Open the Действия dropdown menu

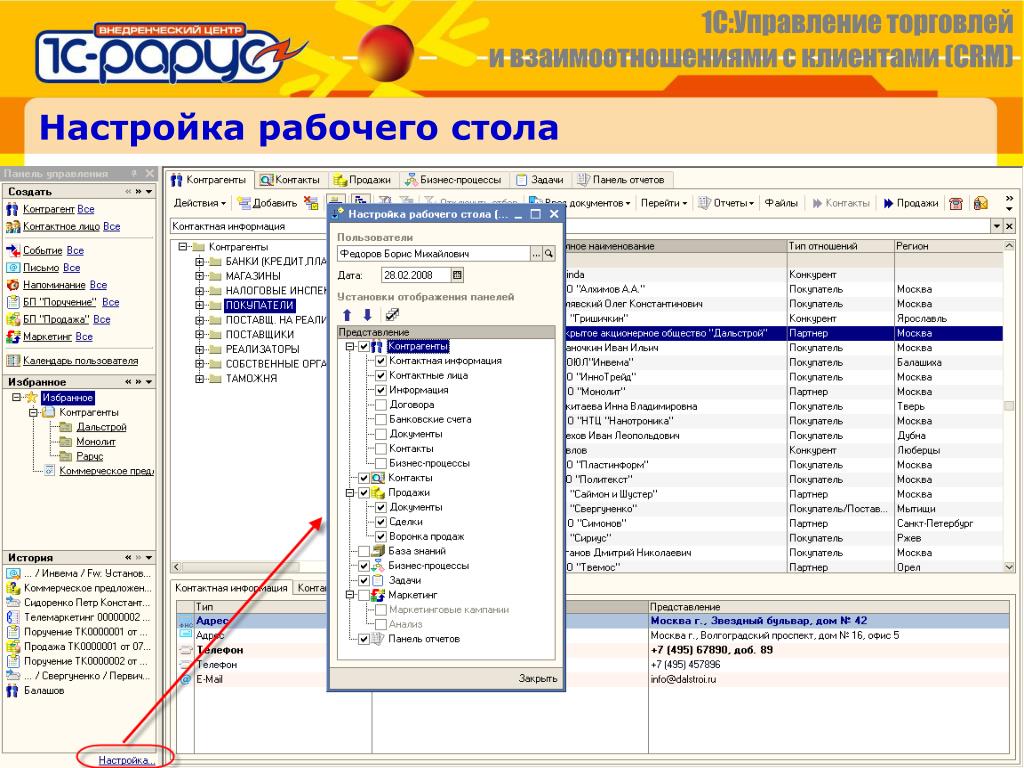pyautogui.click(x=200, y=203)
